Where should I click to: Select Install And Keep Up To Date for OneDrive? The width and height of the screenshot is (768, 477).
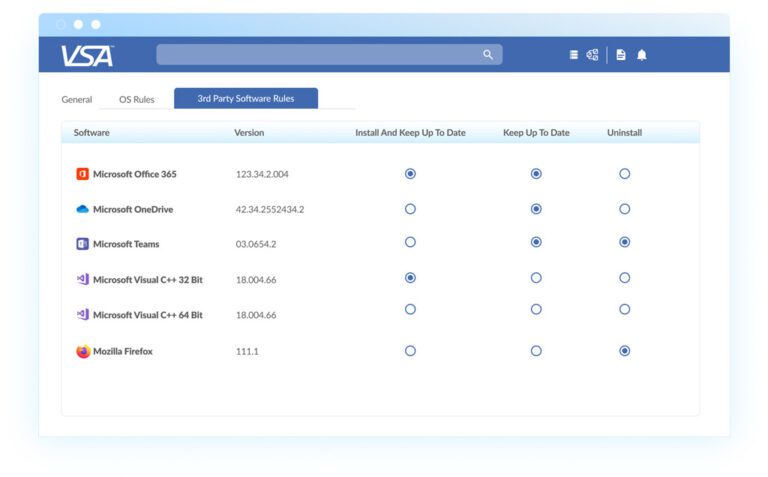pyautogui.click(x=410, y=209)
